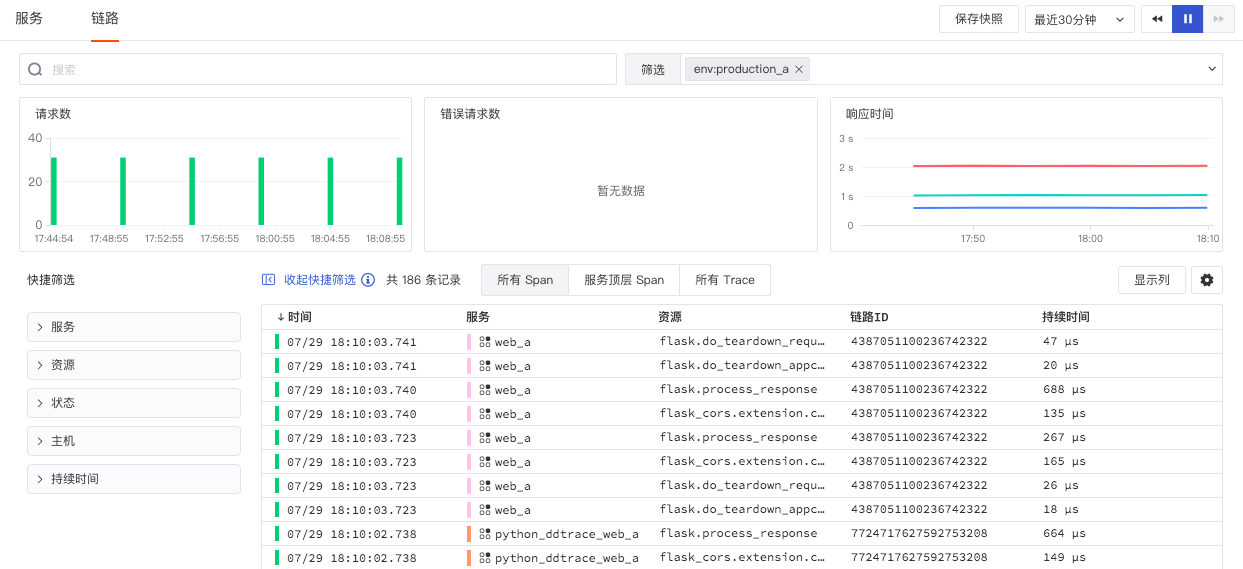Viewport: 1243px width, 569px height.
Task: Select the 所有 Trace tab
Action: coord(725,280)
